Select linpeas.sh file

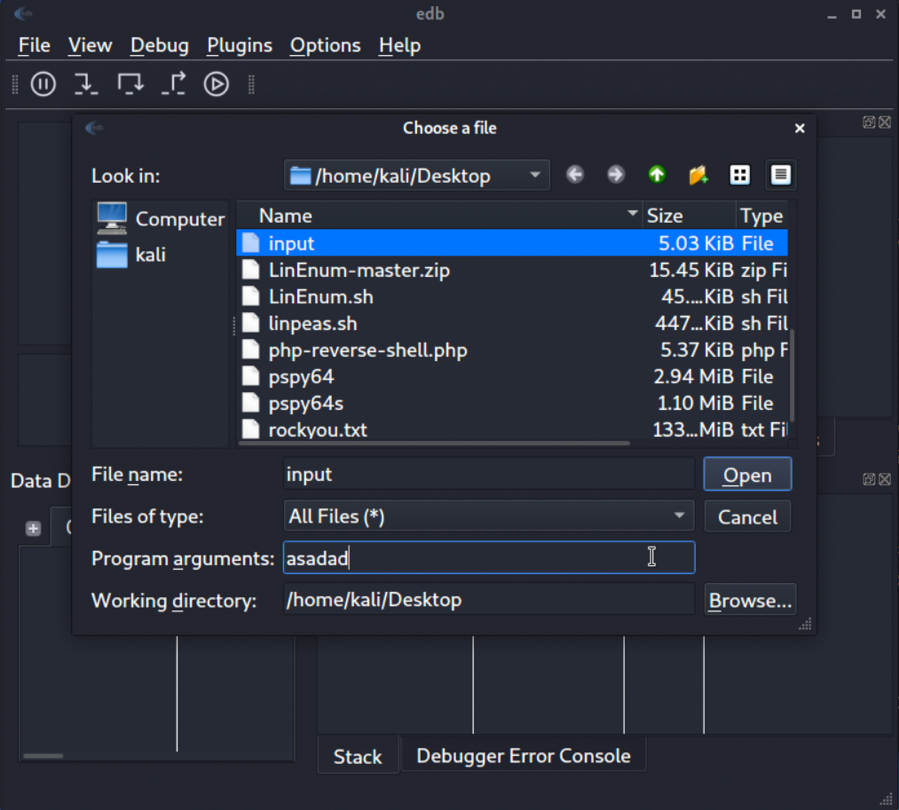[512, 323]
